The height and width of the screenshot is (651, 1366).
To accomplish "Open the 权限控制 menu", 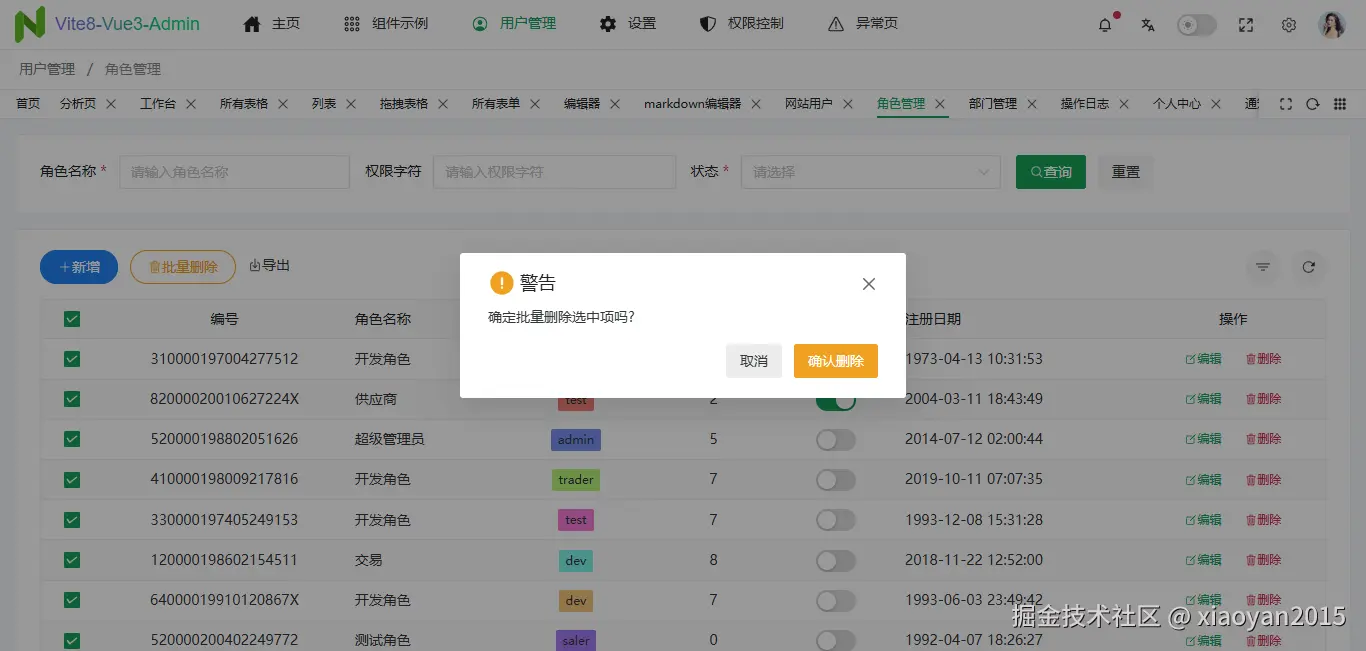I will [742, 23].
